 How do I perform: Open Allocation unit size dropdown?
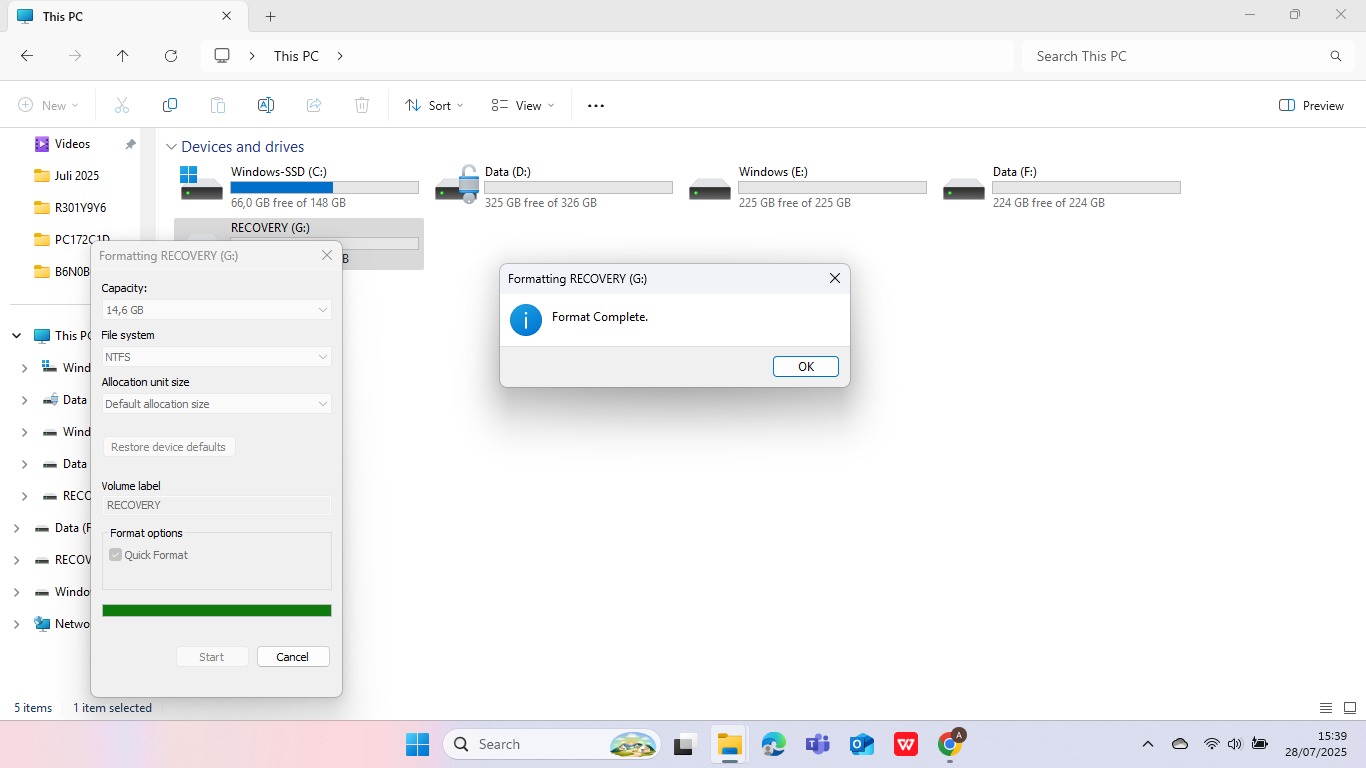pyautogui.click(x=216, y=404)
